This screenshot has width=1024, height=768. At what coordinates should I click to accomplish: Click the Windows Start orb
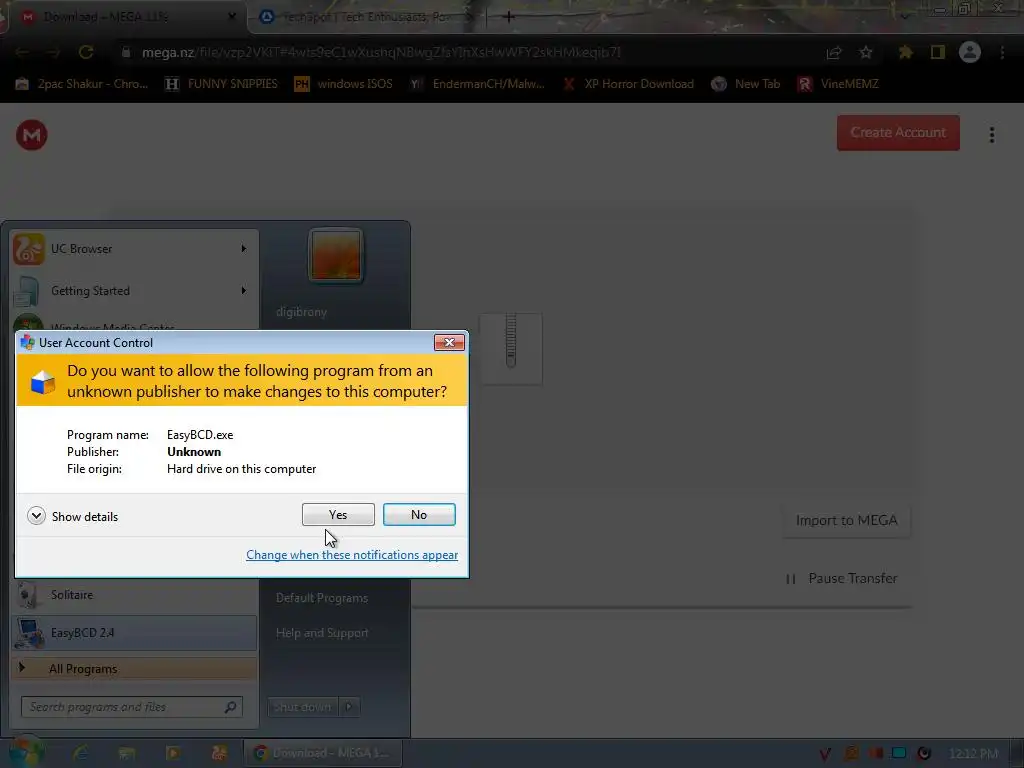click(26, 753)
